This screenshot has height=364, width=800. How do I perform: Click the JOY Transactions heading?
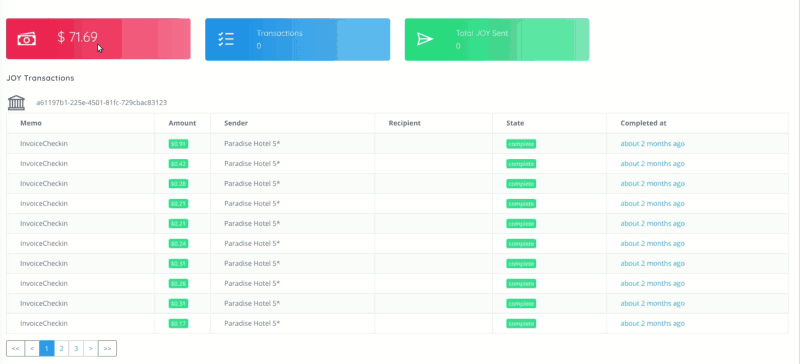pos(40,78)
